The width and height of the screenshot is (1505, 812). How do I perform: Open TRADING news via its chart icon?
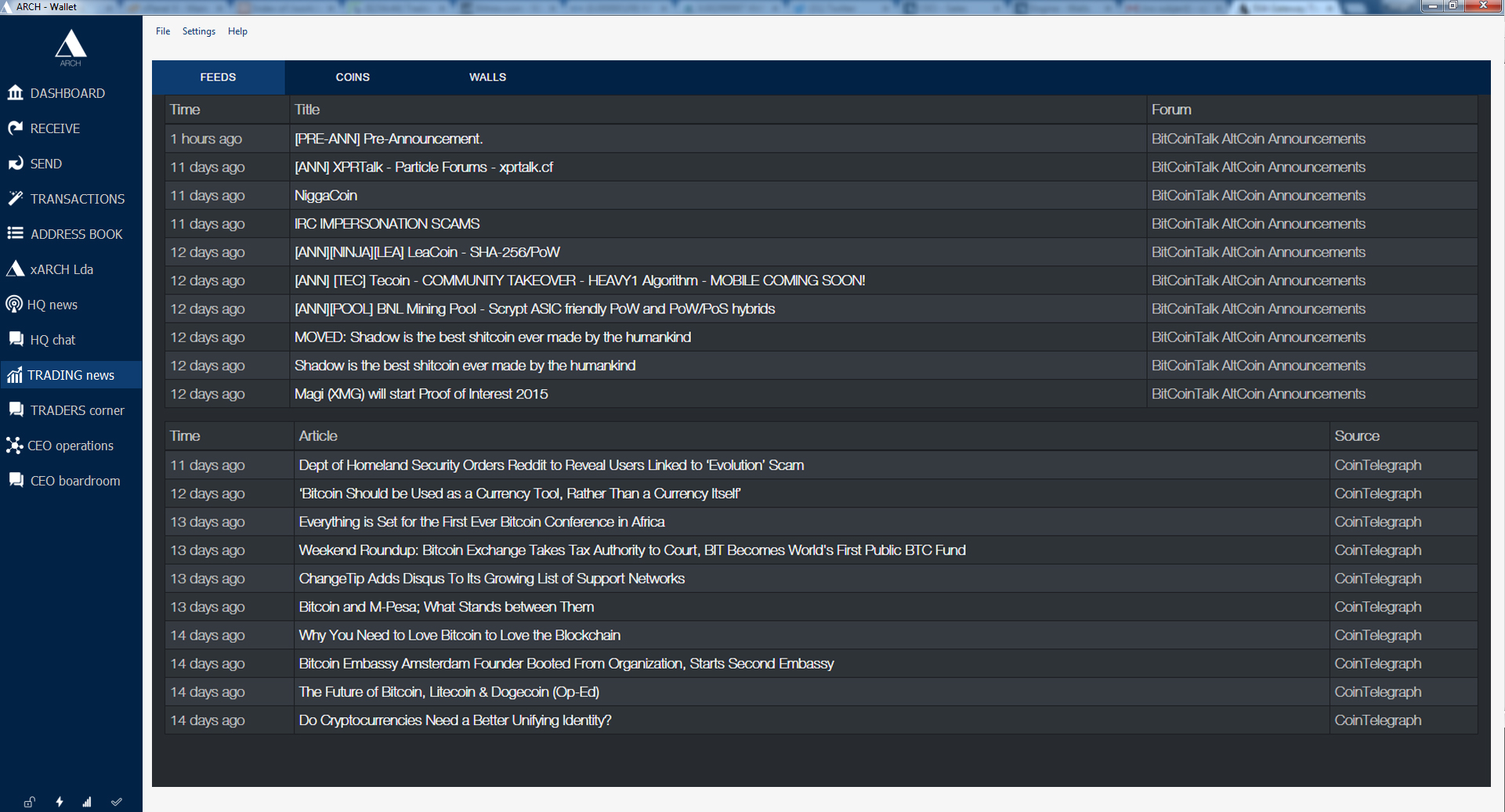coord(14,374)
